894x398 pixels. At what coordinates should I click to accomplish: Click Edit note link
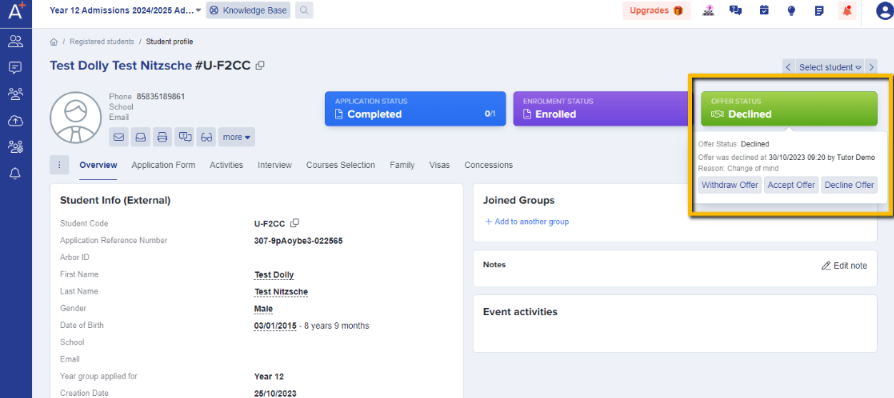844,266
